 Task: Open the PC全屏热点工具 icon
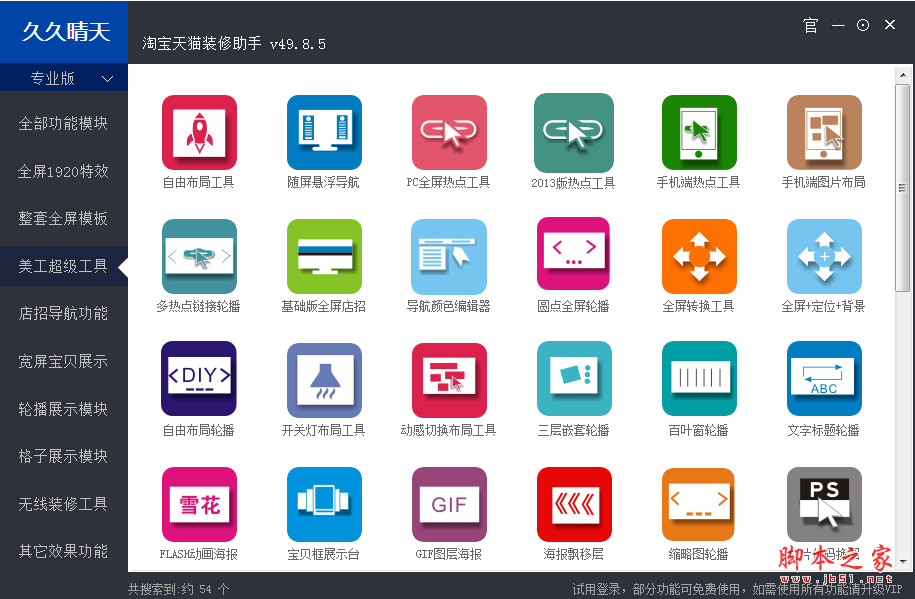point(449,133)
